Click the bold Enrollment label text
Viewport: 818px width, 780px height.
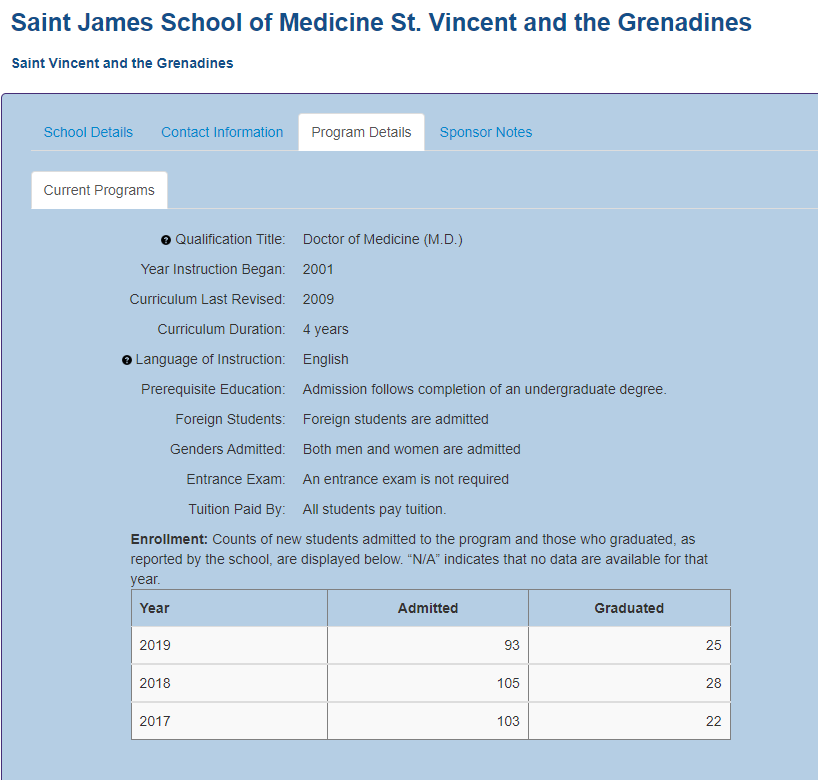(169, 539)
